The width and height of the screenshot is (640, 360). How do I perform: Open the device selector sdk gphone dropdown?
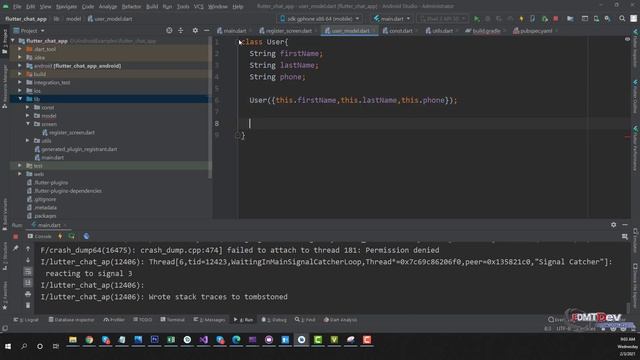pyautogui.click(x=320, y=19)
